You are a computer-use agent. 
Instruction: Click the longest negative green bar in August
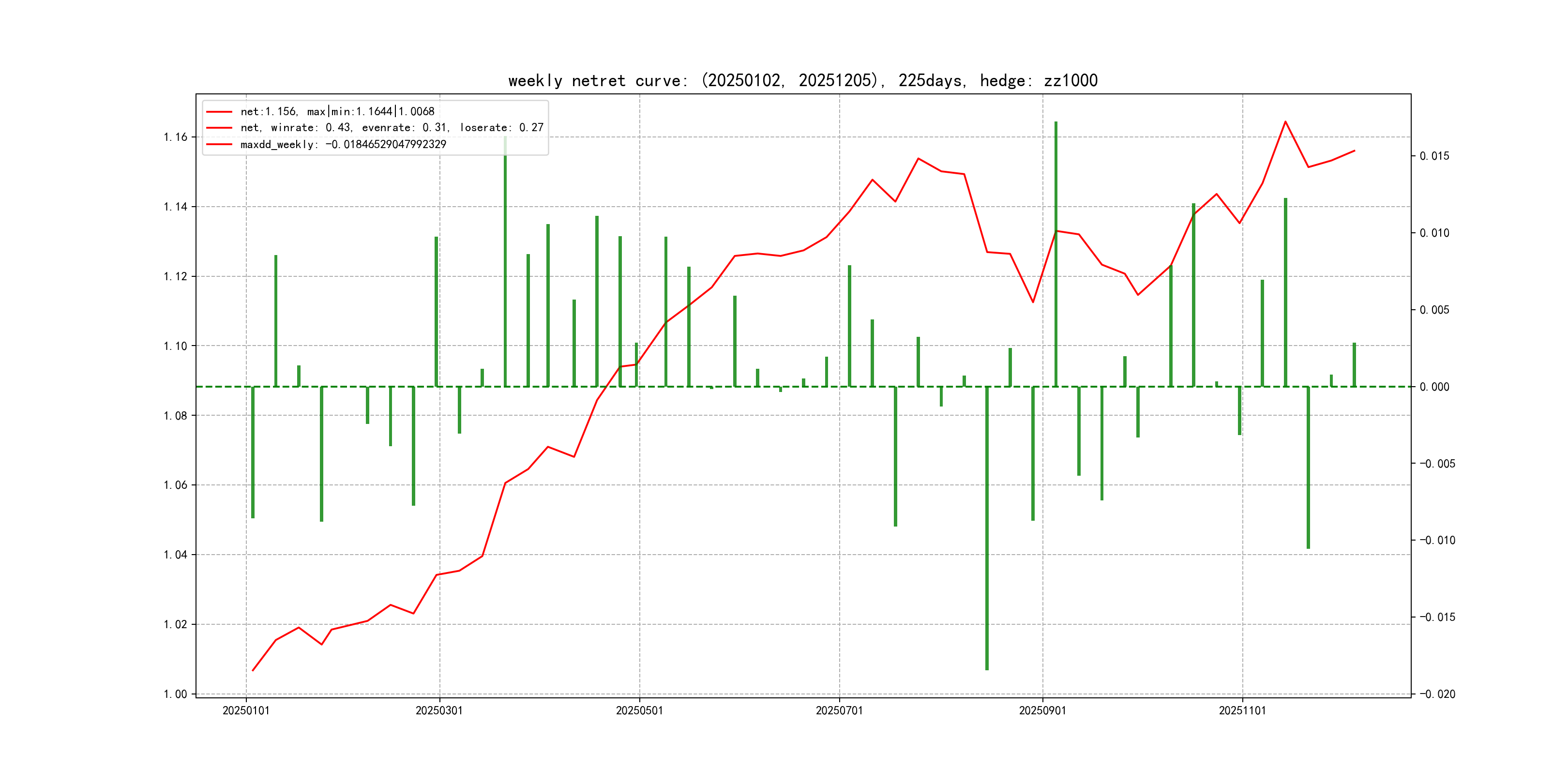(987, 529)
